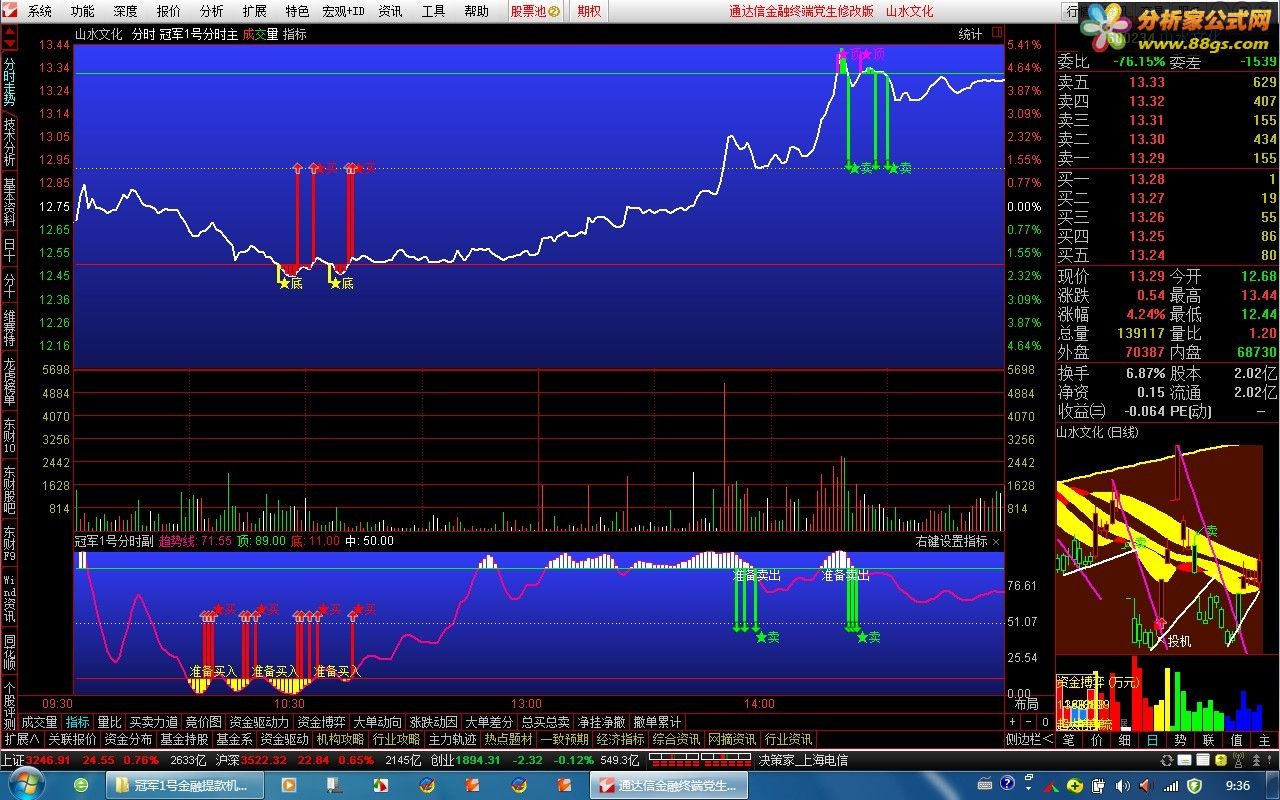The image size is (1280, 800).
Task: Open 综合资讯 extension tab
Action: (676, 740)
